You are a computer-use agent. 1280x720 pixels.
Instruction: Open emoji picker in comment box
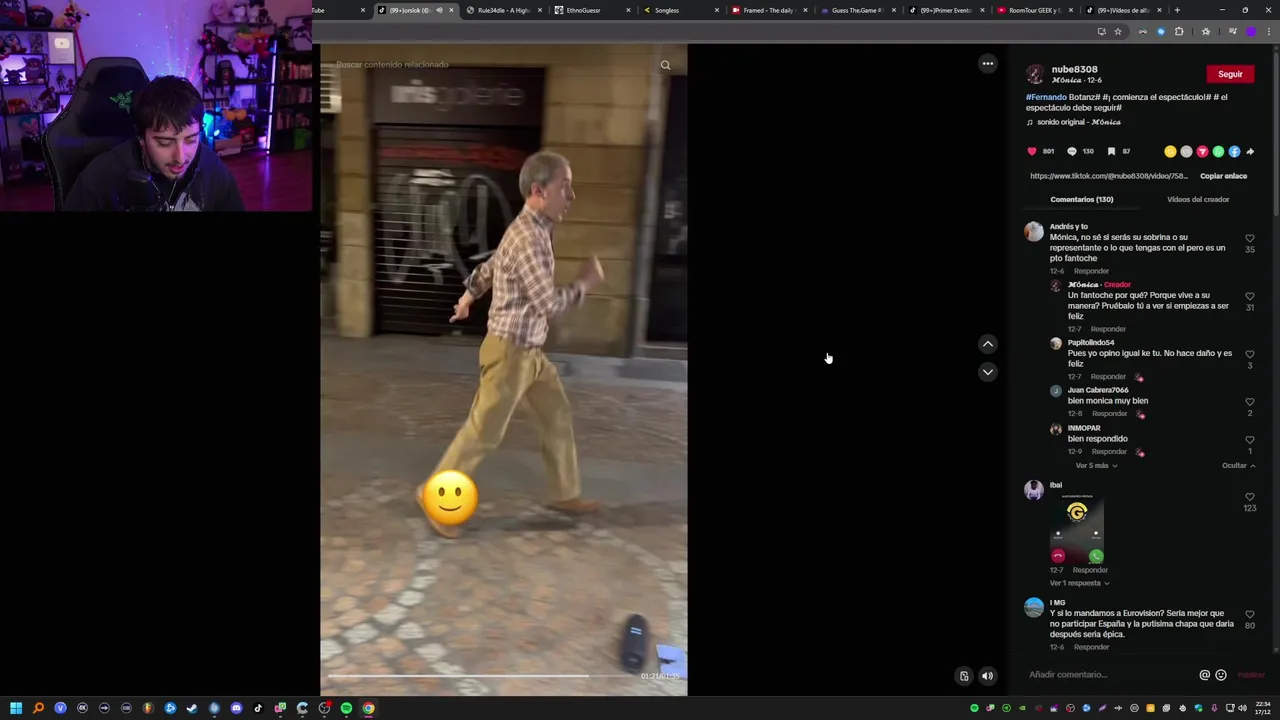point(1221,675)
